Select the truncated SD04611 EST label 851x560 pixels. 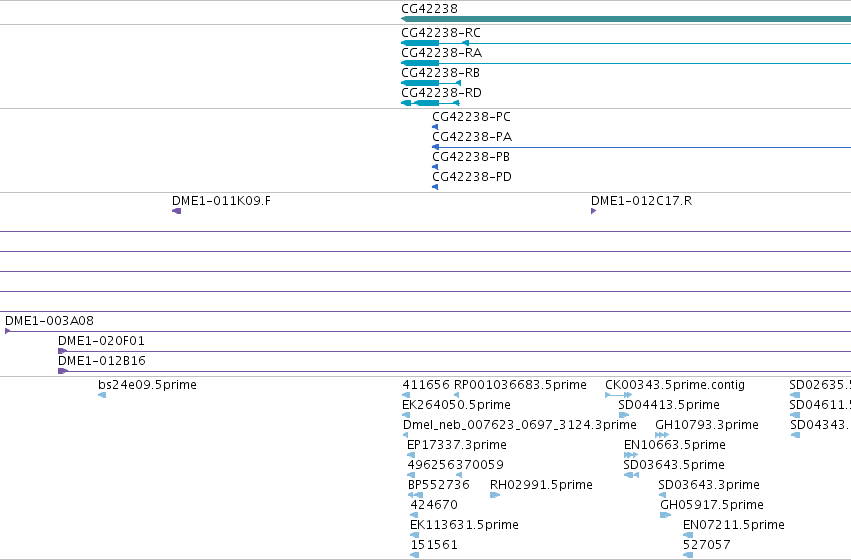tap(820, 405)
